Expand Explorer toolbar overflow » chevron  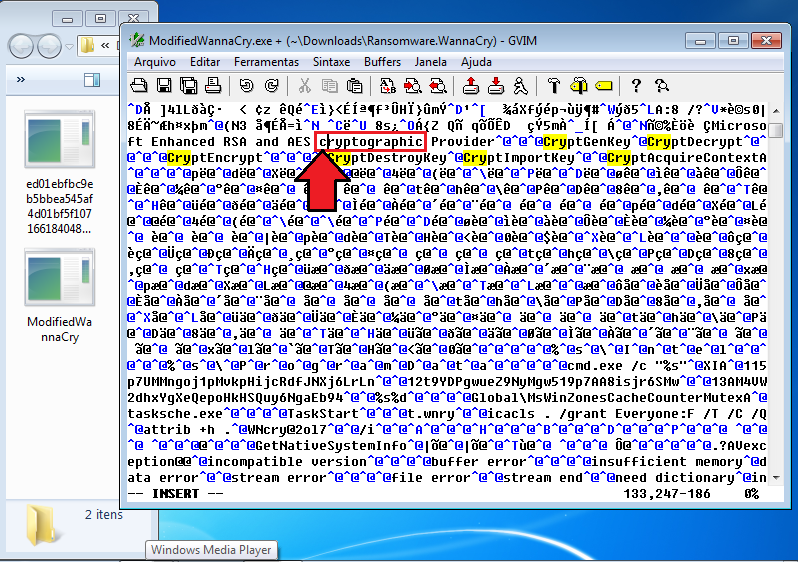(20, 79)
